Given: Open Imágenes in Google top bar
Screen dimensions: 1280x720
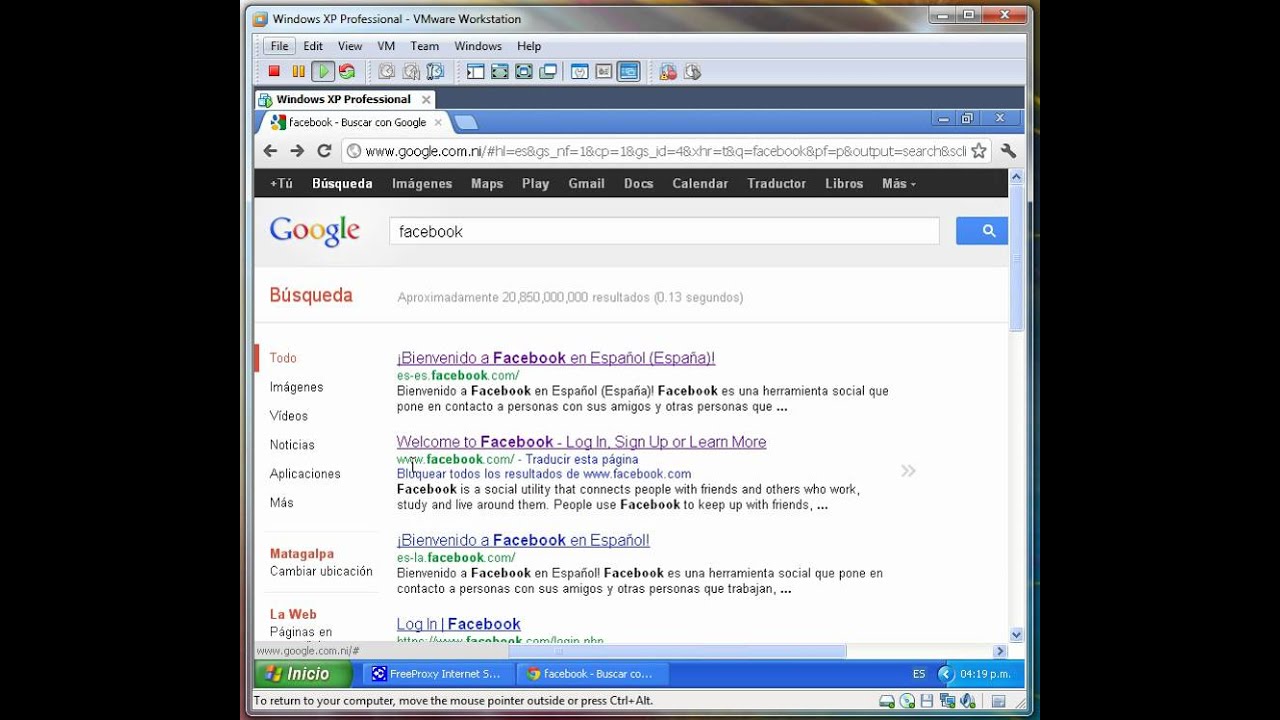Looking at the screenshot, I should [x=422, y=183].
